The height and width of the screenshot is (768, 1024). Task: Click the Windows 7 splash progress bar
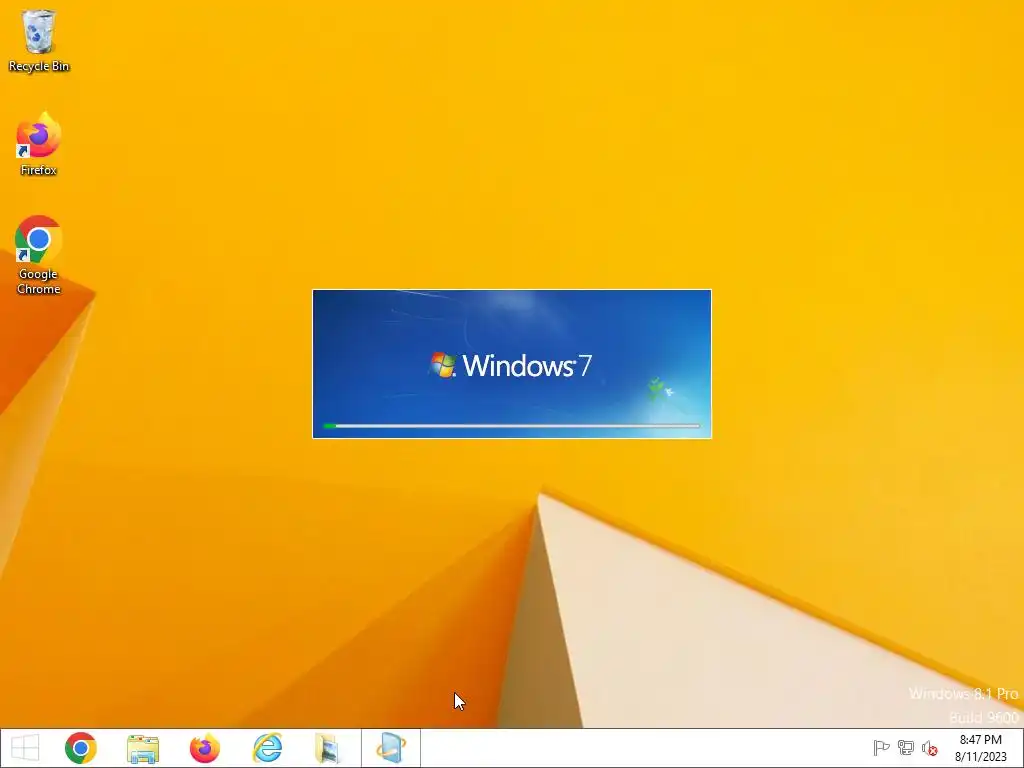[x=512, y=426]
